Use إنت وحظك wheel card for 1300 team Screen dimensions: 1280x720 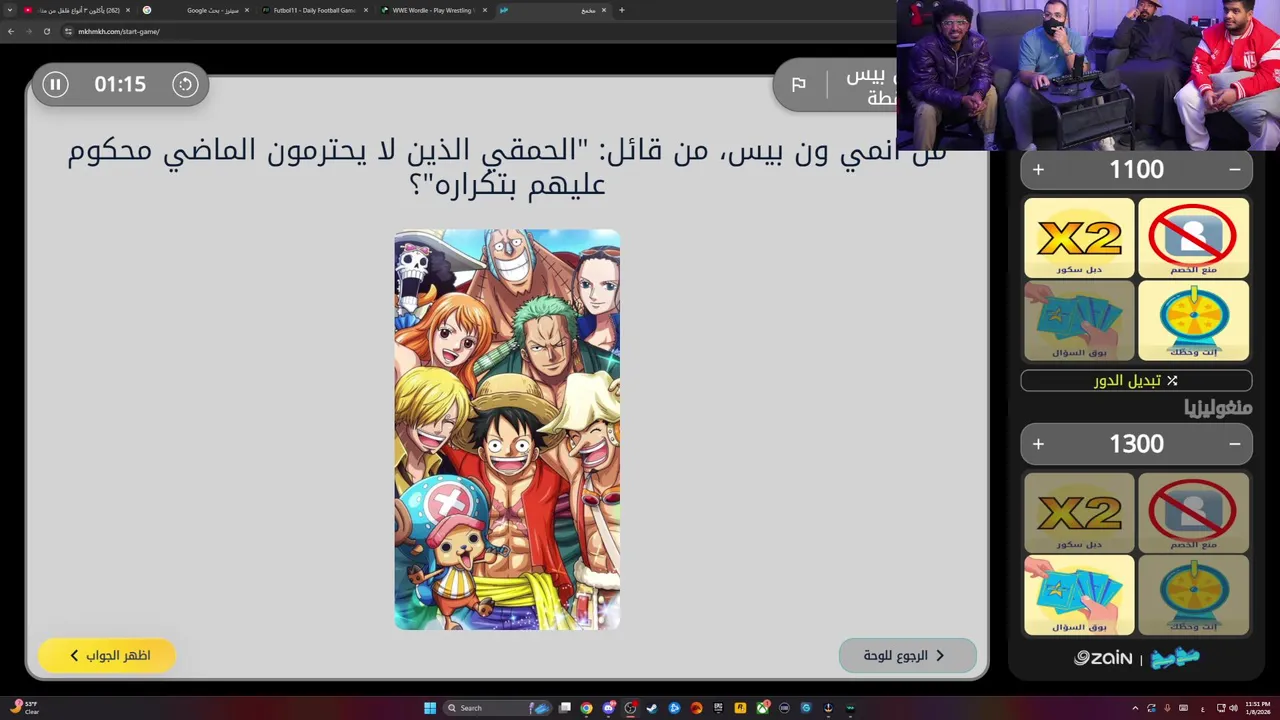tap(1193, 595)
